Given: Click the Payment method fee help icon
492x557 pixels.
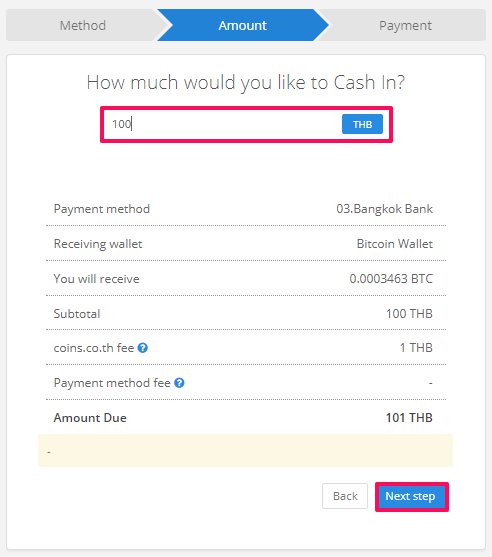Looking at the screenshot, I should (x=179, y=383).
